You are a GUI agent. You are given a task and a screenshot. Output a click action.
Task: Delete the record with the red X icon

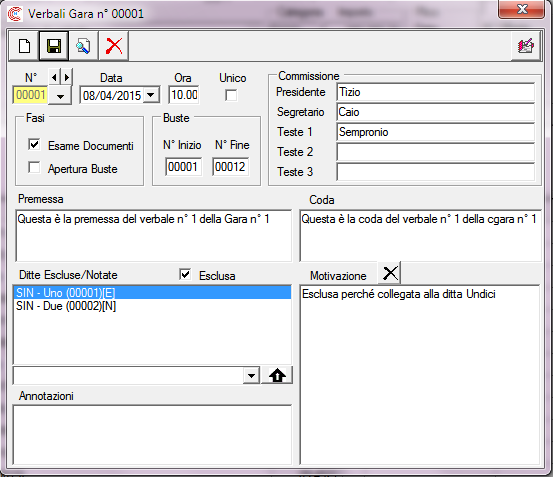[x=114, y=46]
